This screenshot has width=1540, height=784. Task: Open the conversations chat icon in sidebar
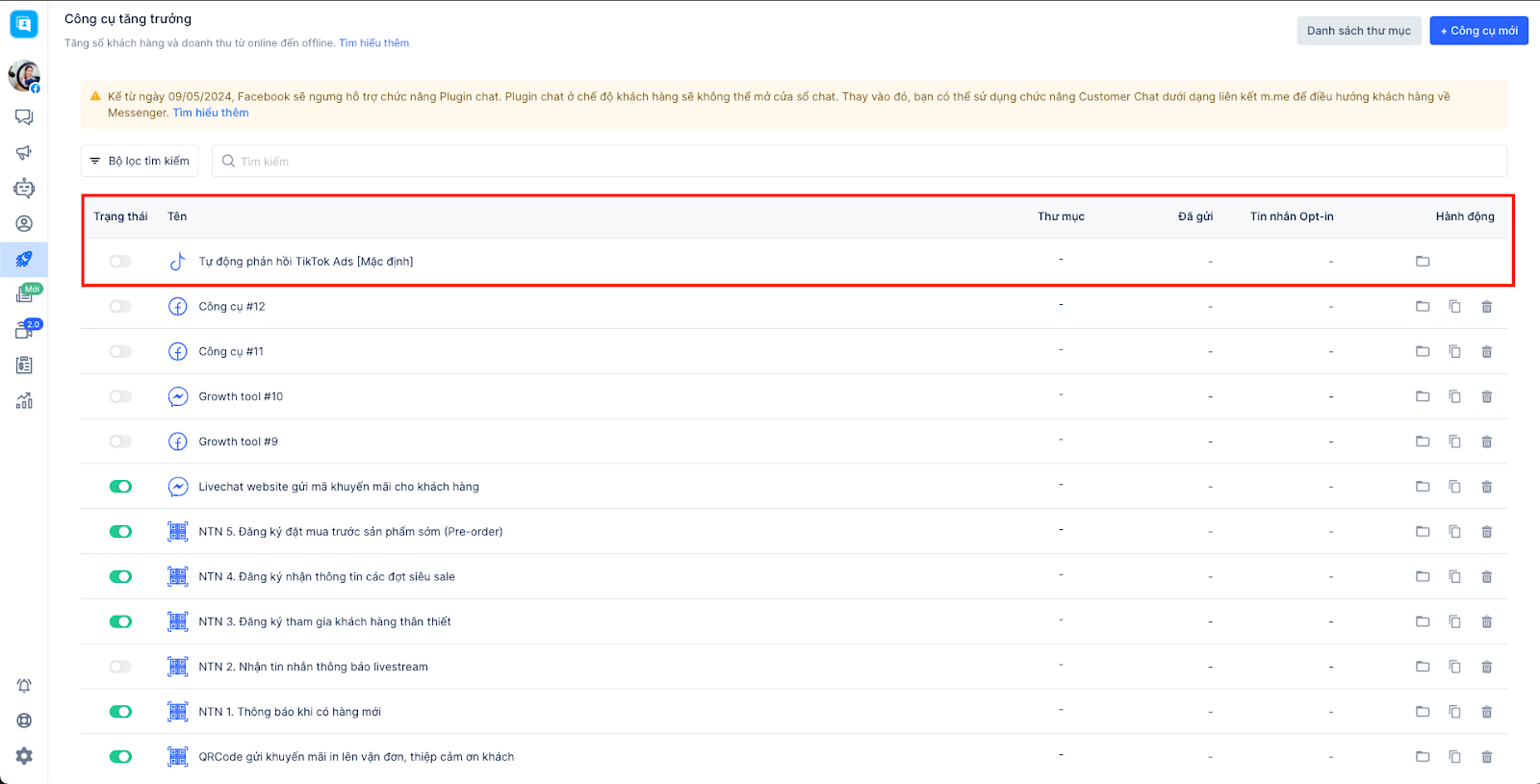[x=24, y=117]
